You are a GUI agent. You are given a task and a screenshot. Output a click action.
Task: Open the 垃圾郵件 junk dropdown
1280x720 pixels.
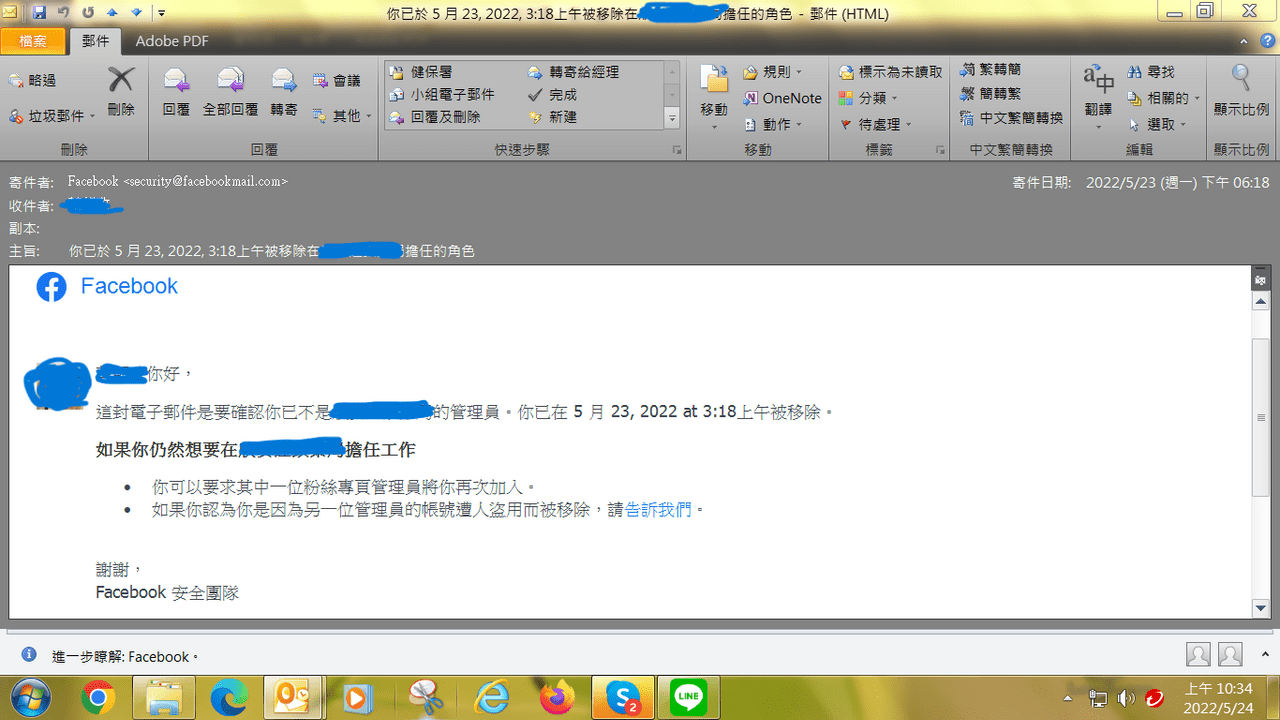tap(51, 116)
